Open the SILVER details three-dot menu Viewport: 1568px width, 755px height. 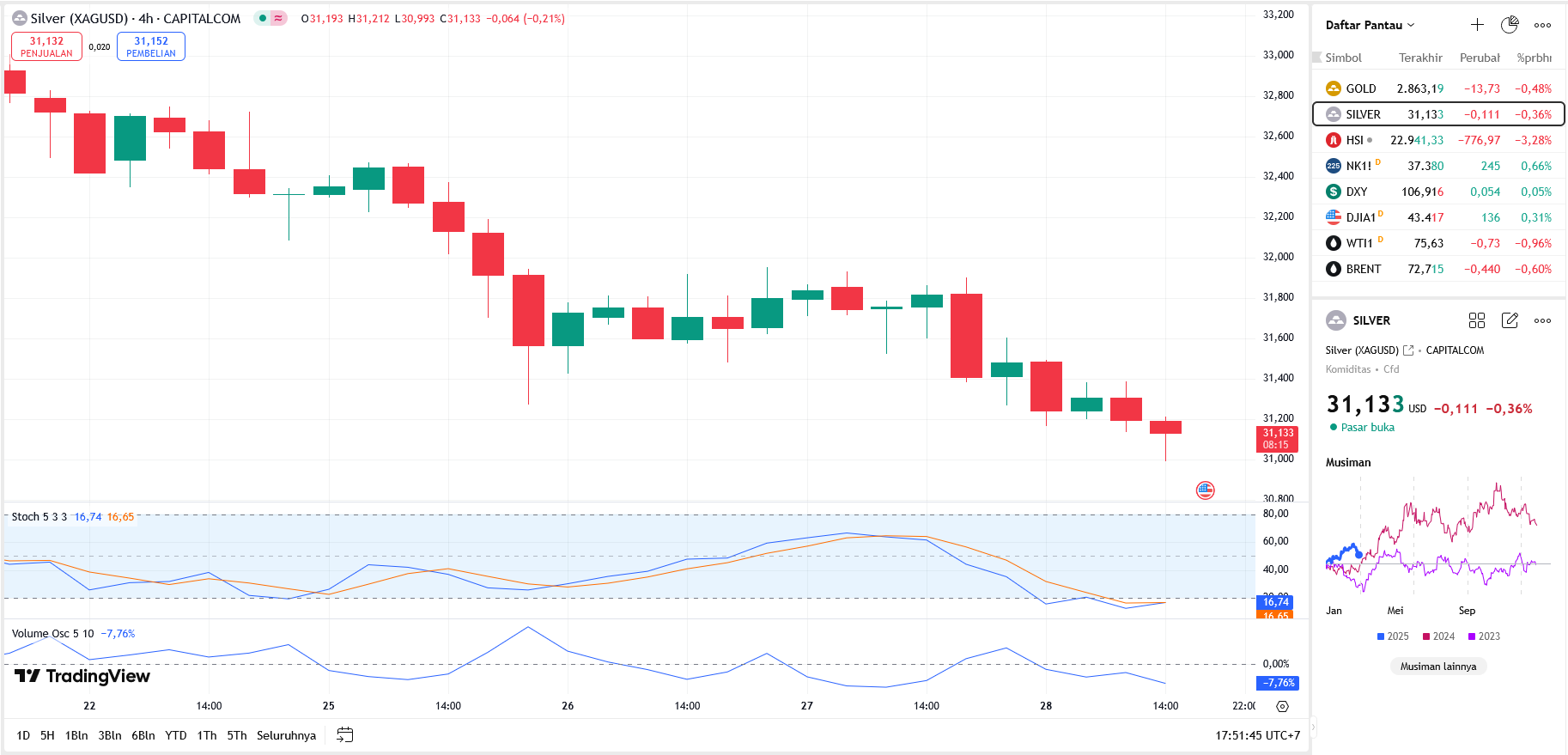1542,320
